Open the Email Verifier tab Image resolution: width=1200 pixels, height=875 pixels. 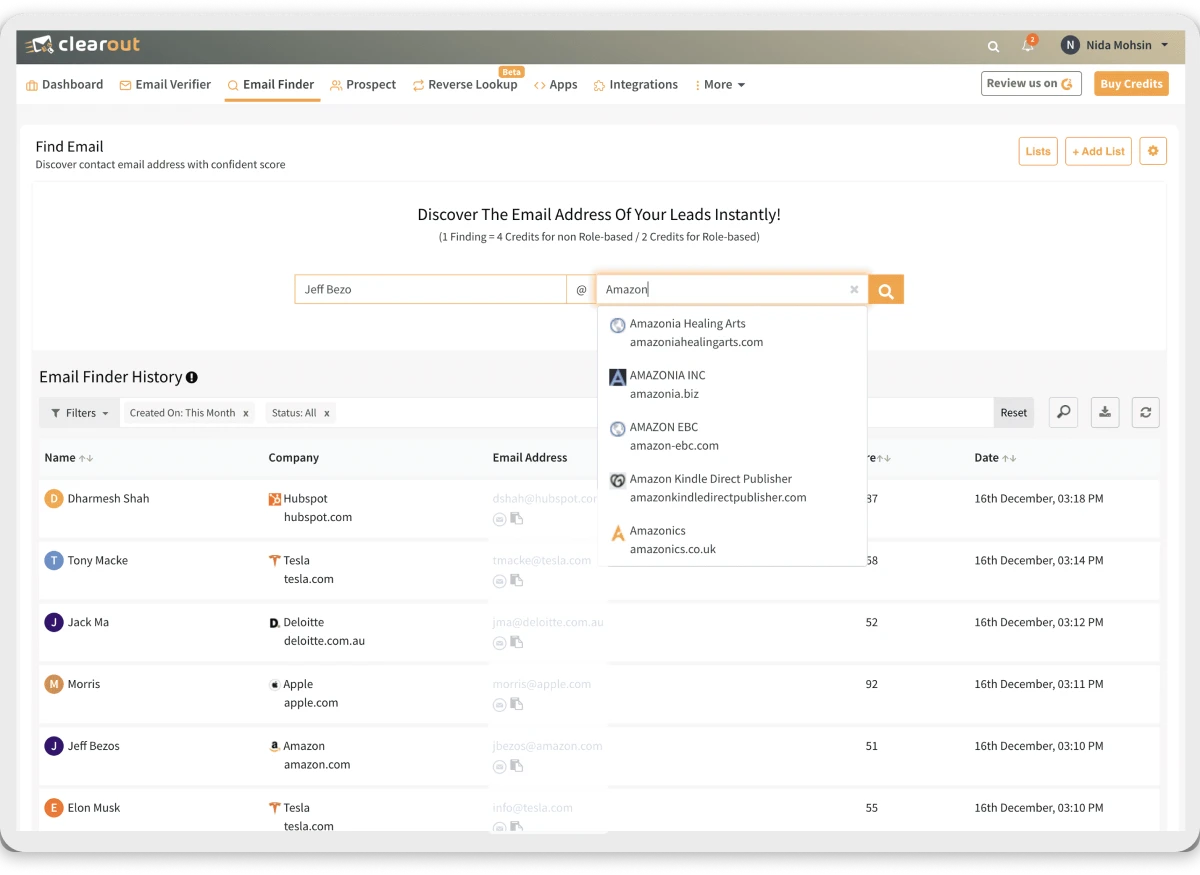pos(165,85)
